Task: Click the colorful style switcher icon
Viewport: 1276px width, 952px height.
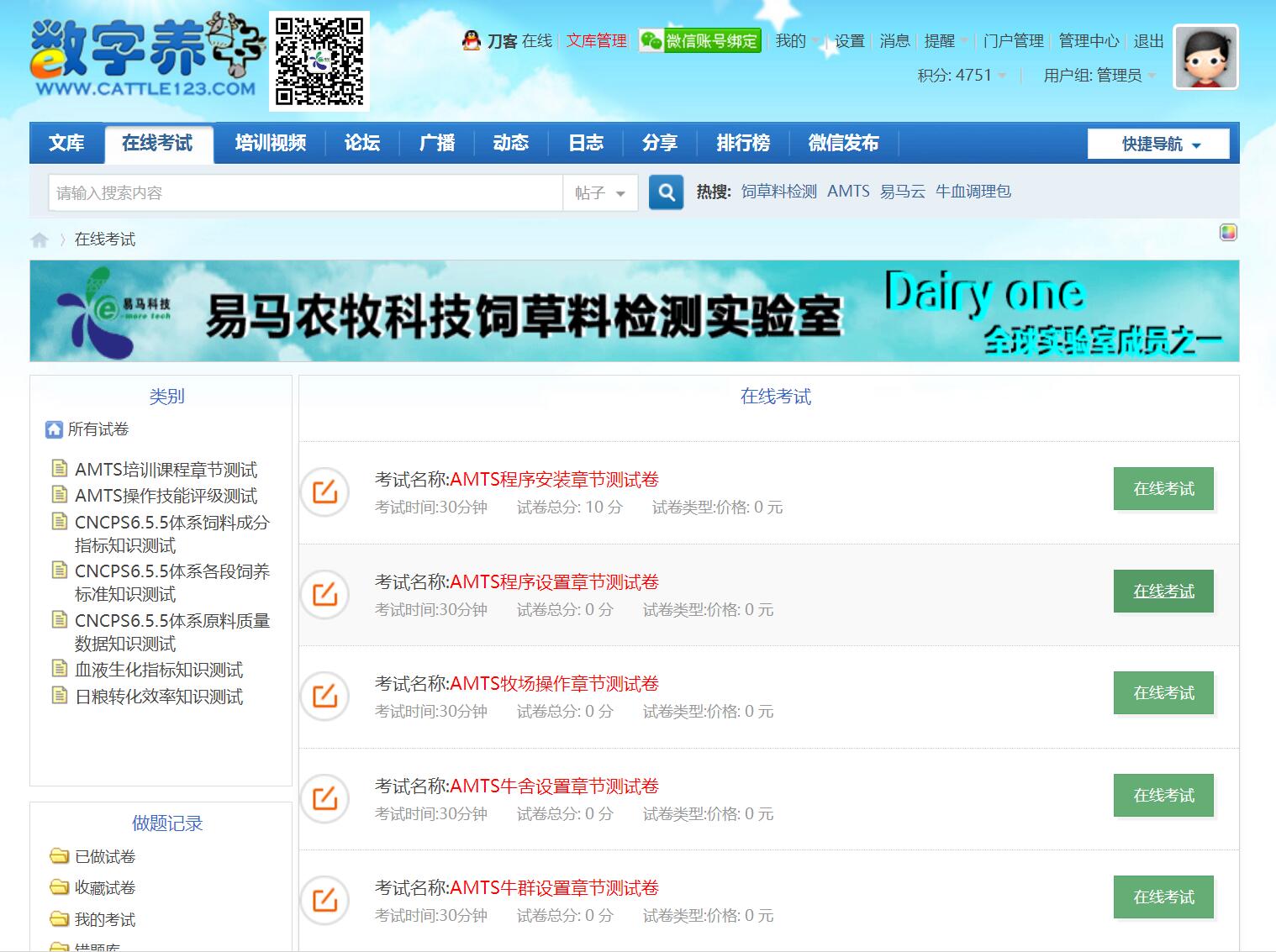Action: (x=1228, y=233)
